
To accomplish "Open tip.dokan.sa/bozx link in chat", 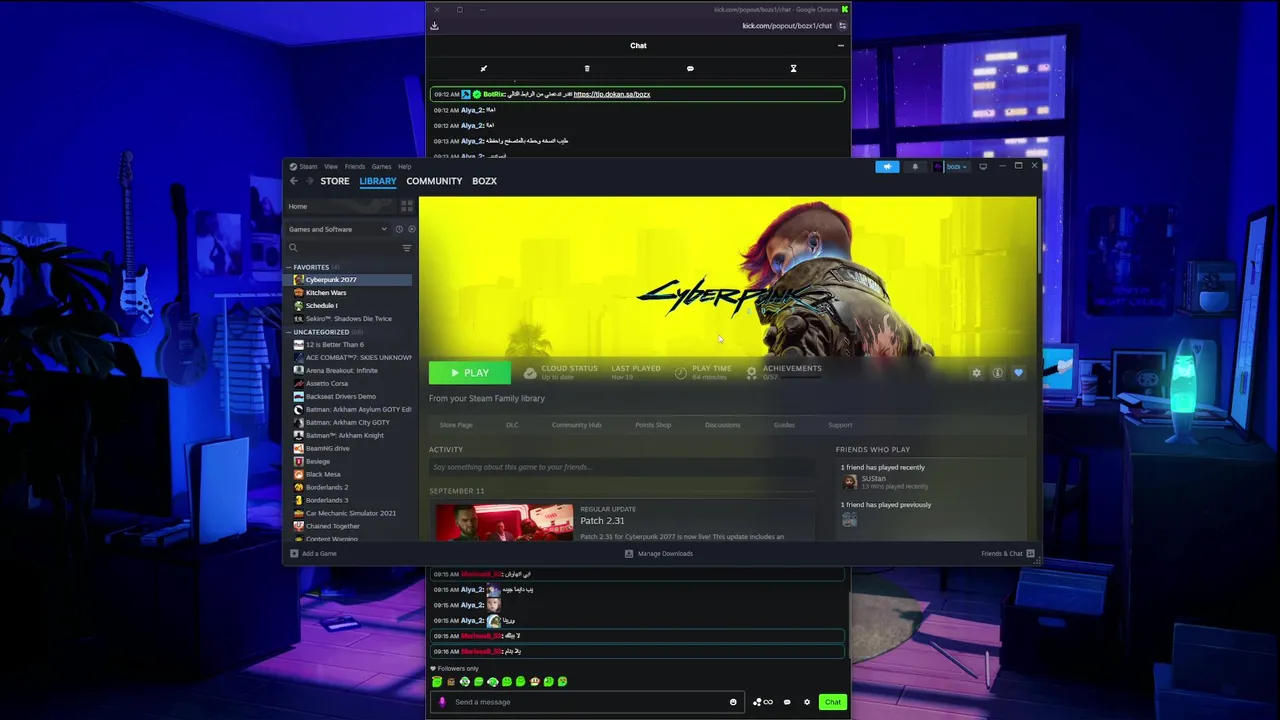I will 611,94.
